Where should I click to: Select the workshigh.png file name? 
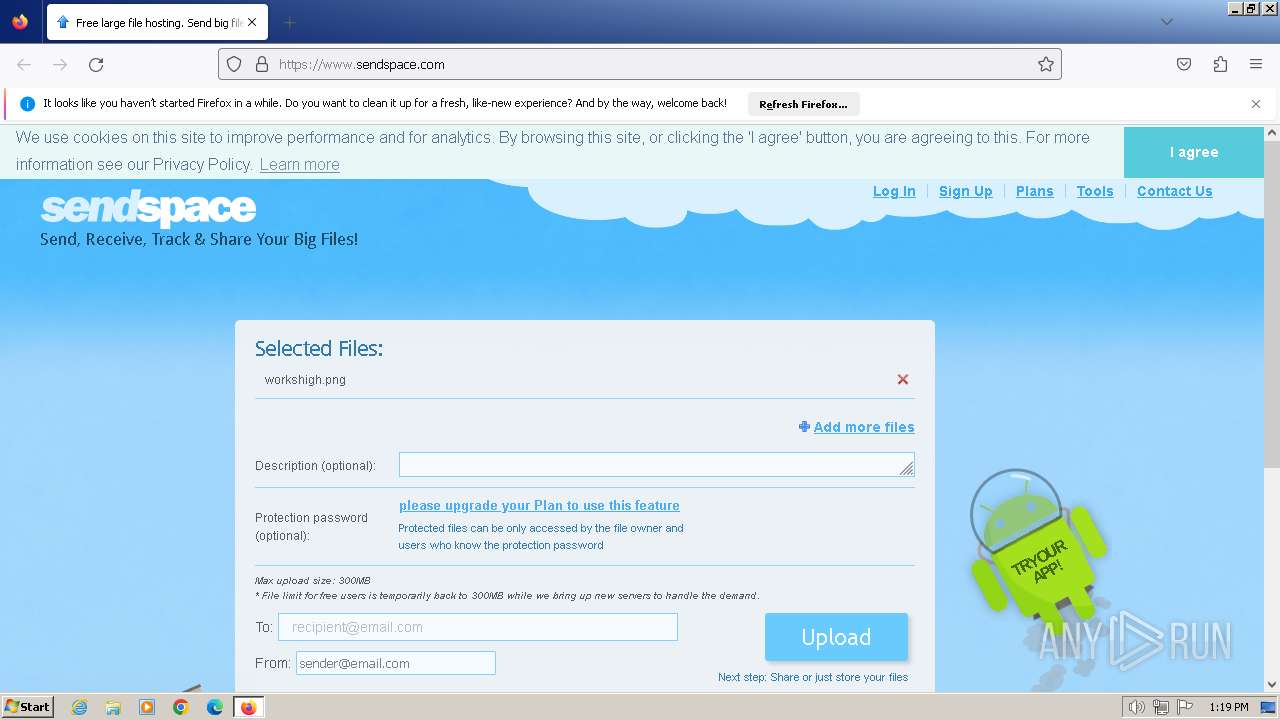(x=305, y=380)
